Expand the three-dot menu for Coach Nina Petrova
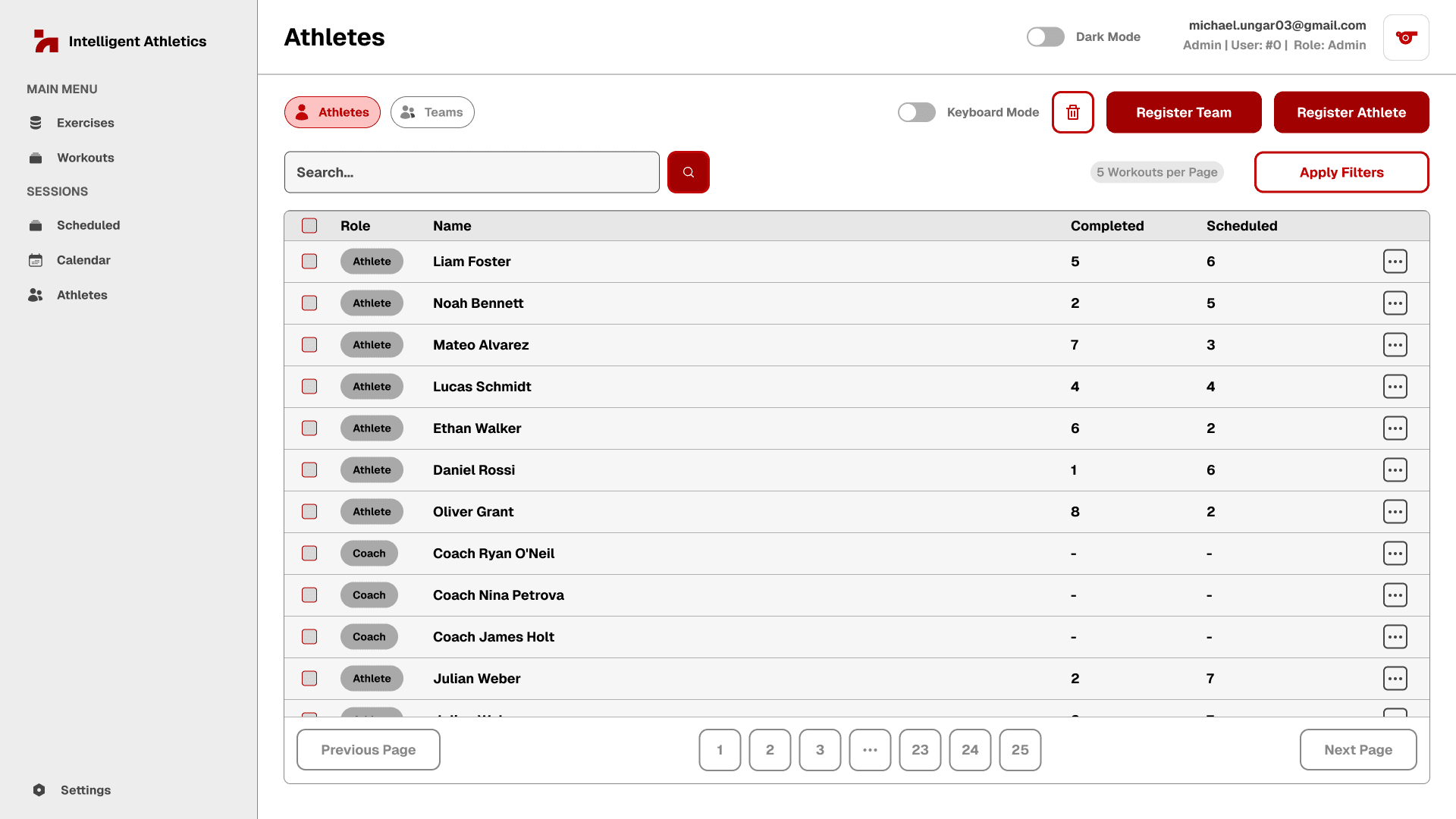1456x819 pixels. click(x=1395, y=595)
